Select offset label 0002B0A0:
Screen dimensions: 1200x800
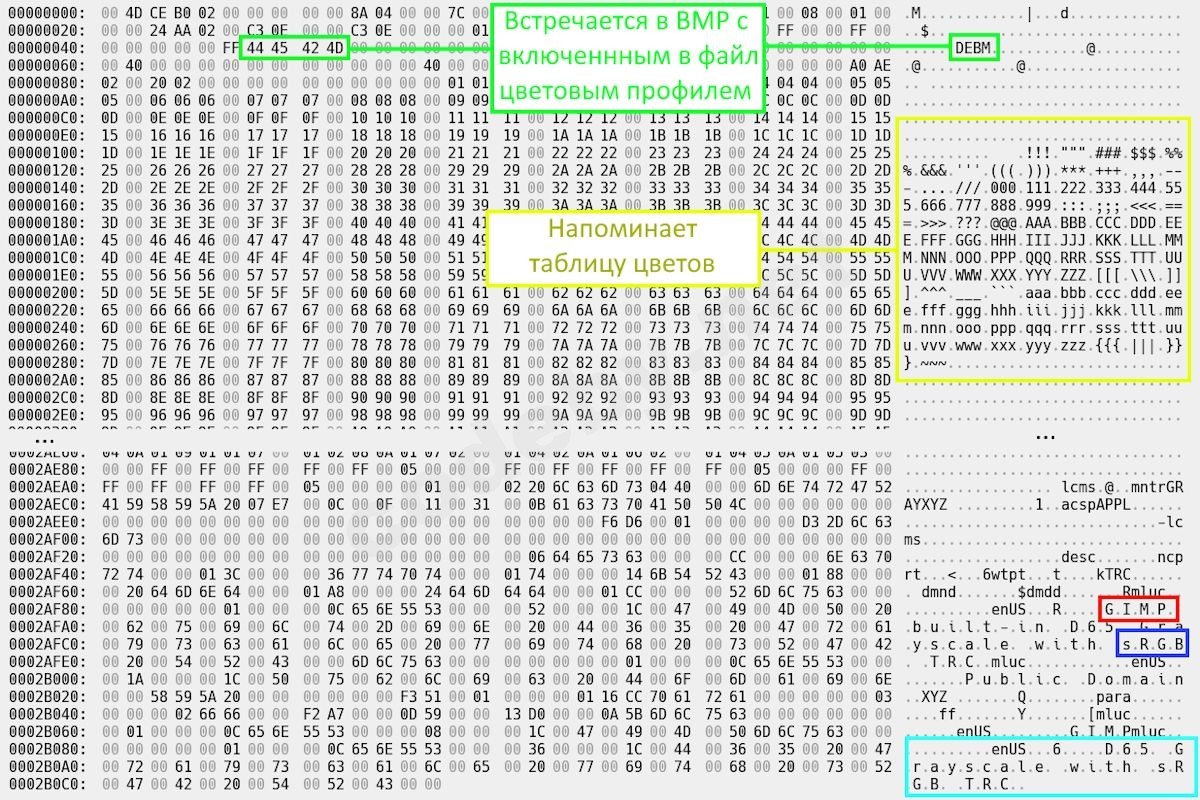click(x=46, y=767)
